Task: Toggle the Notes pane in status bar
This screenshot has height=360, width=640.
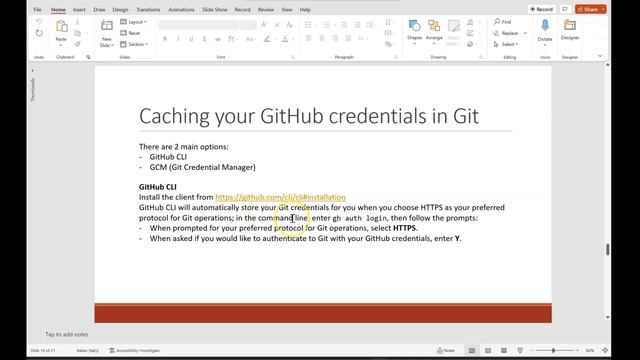Action: [446, 350]
